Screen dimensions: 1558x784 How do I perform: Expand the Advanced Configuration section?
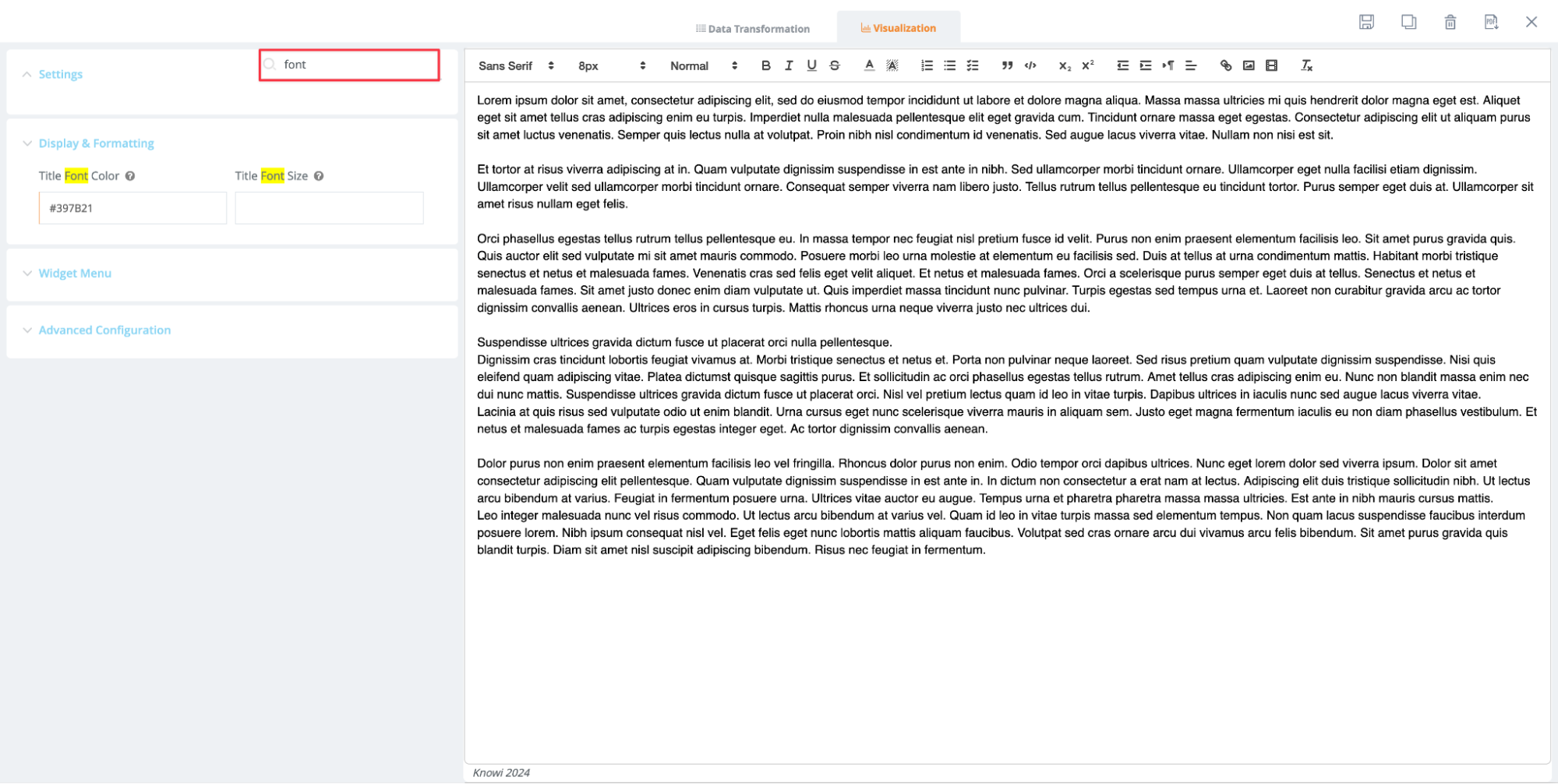pos(104,330)
